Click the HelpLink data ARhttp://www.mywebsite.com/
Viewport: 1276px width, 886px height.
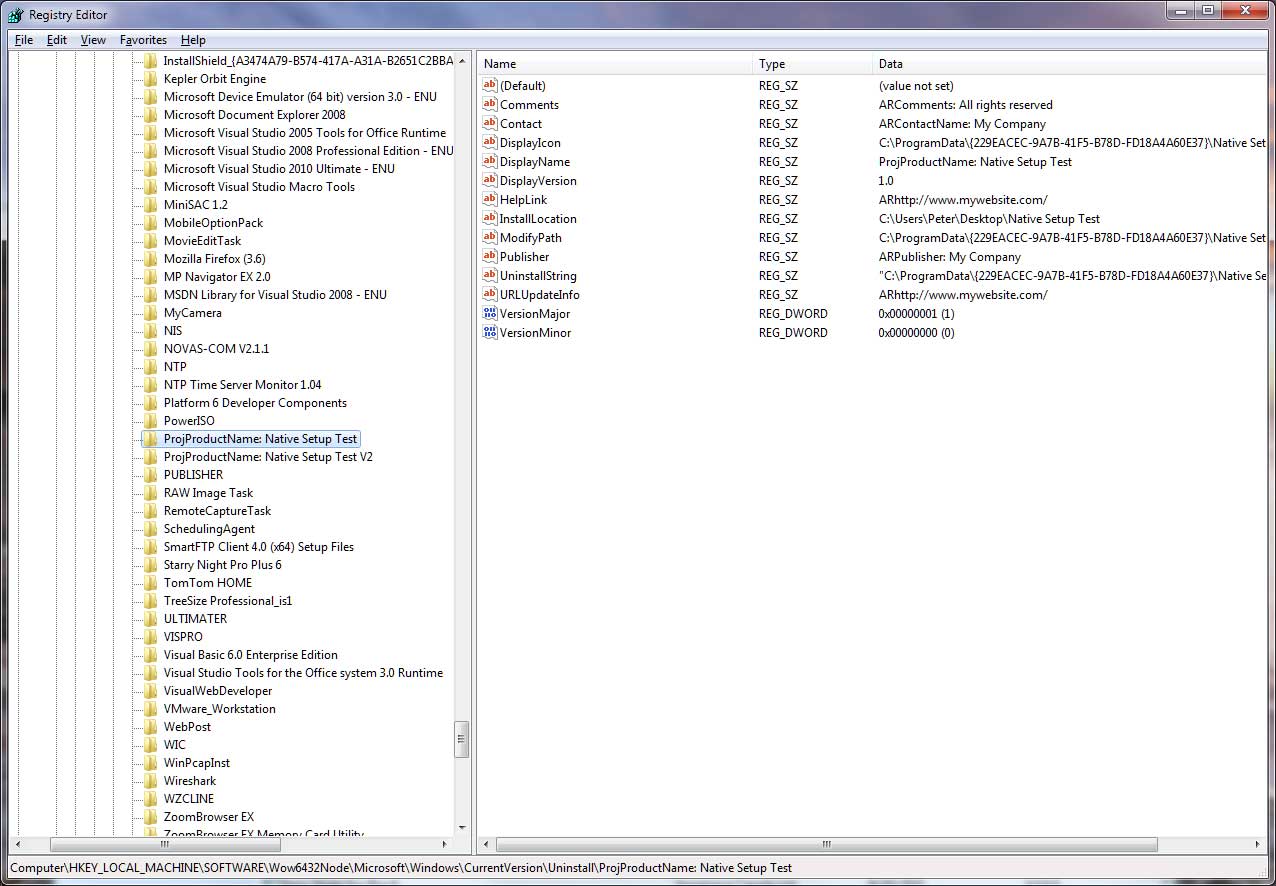click(x=963, y=200)
